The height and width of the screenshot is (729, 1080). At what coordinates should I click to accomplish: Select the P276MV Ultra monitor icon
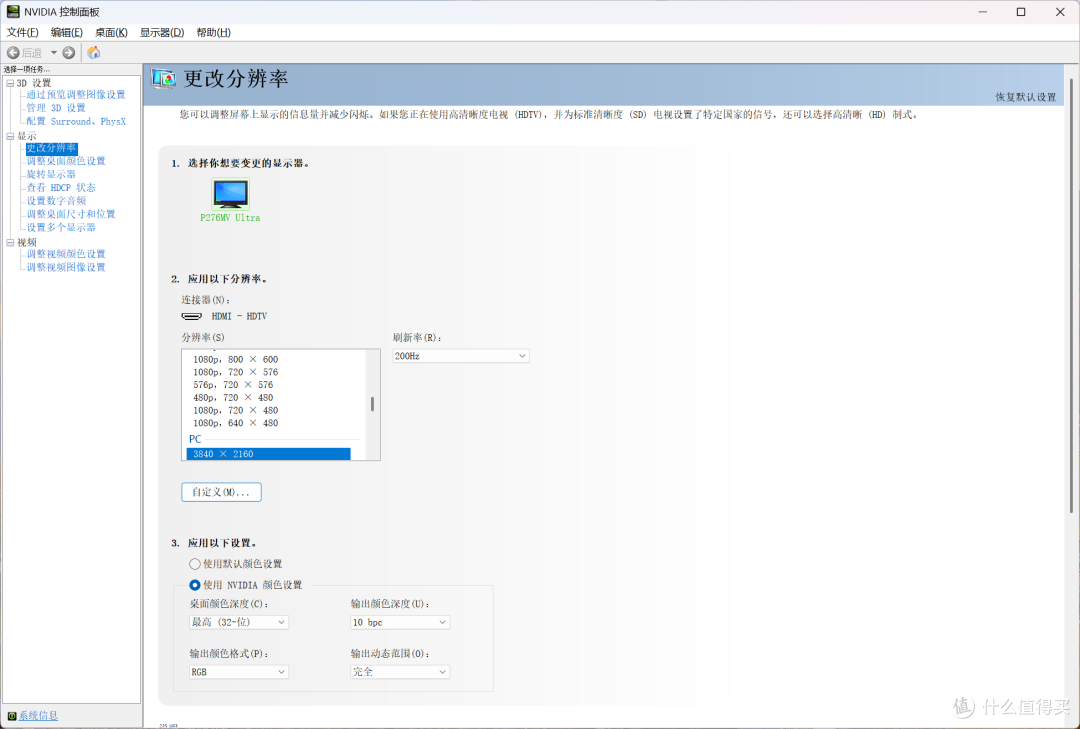coord(230,194)
